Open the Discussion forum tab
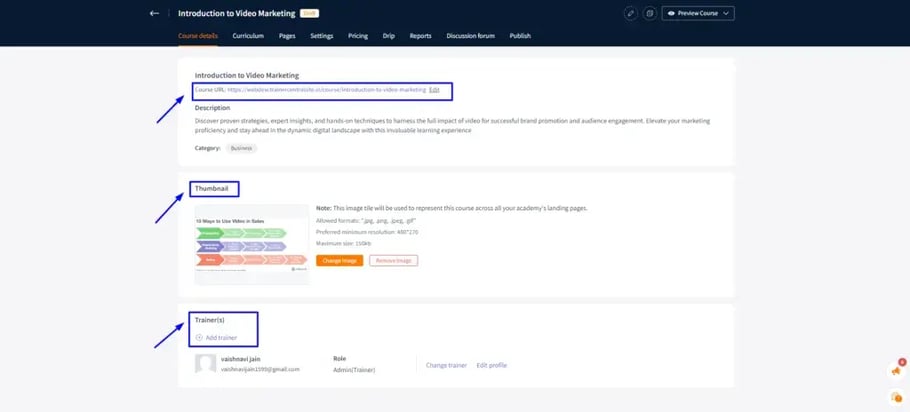Viewport: 910px width, 412px height. [x=471, y=36]
